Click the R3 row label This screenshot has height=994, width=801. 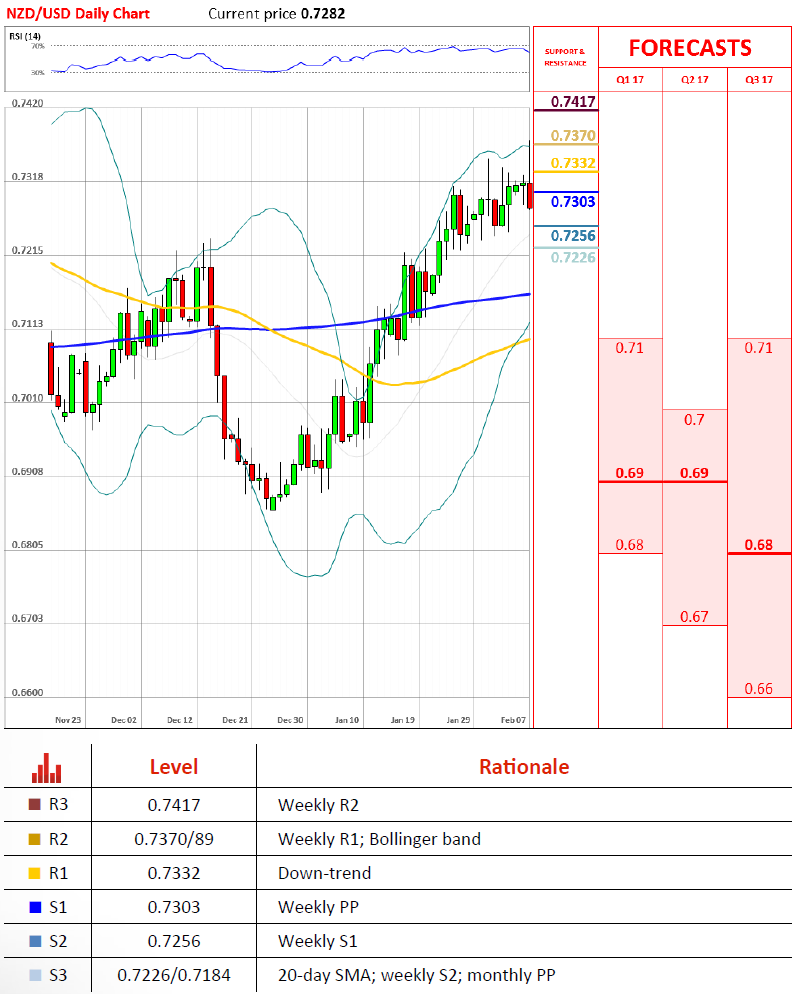(x=58, y=804)
